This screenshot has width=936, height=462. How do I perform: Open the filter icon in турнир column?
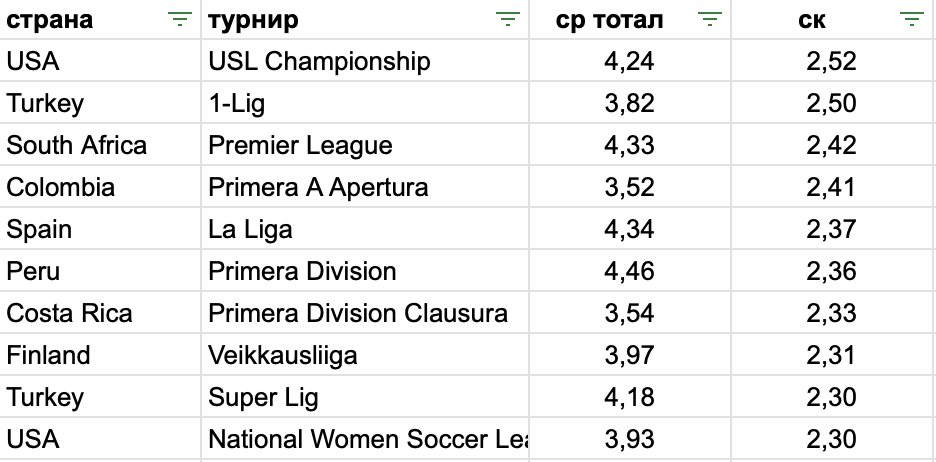point(508,20)
